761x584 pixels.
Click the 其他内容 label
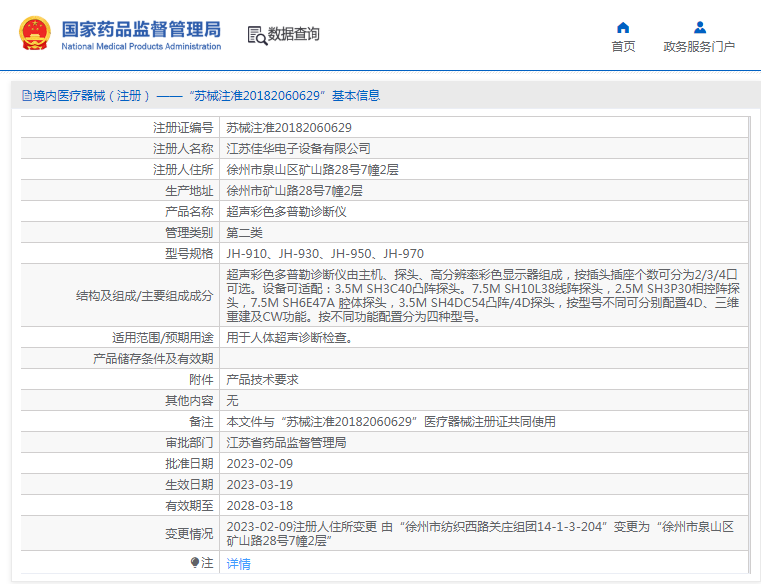(x=189, y=400)
